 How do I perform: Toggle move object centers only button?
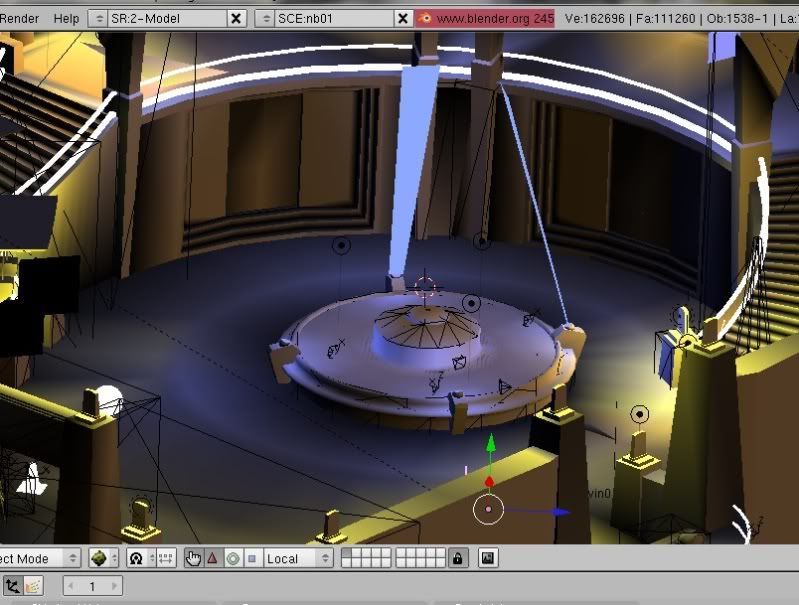(x=166, y=559)
